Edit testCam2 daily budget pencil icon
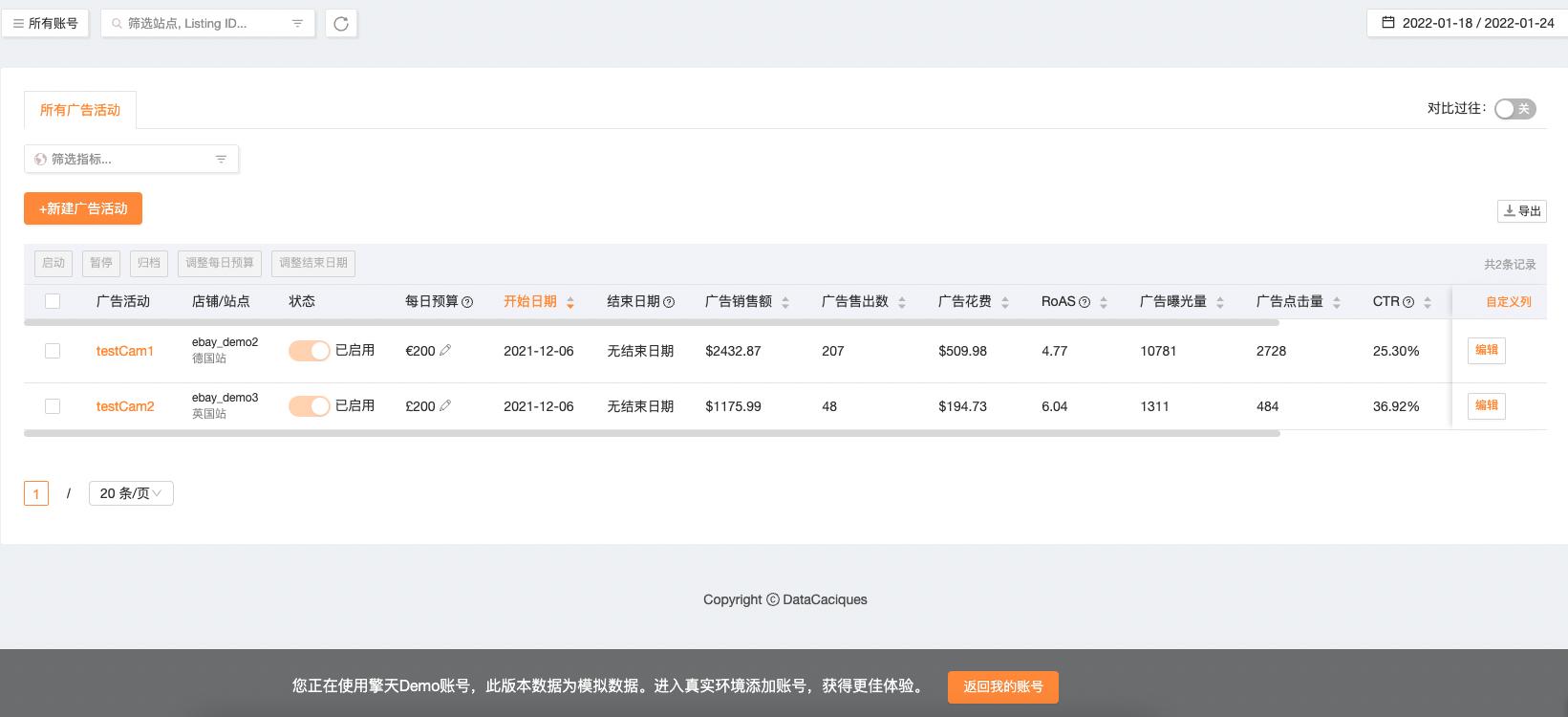Image resolution: width=1568 pixels, height=717 pixels. pos(445,405)
